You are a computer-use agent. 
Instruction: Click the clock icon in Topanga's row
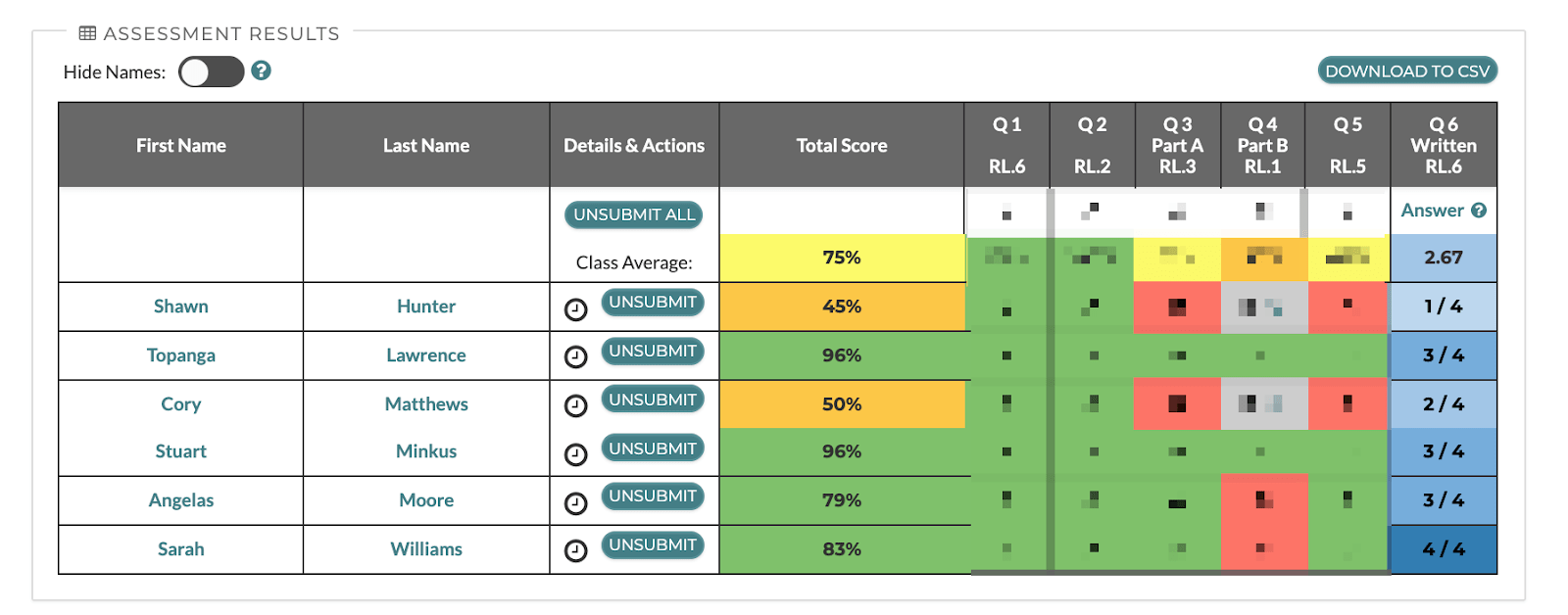coord(576,356)
